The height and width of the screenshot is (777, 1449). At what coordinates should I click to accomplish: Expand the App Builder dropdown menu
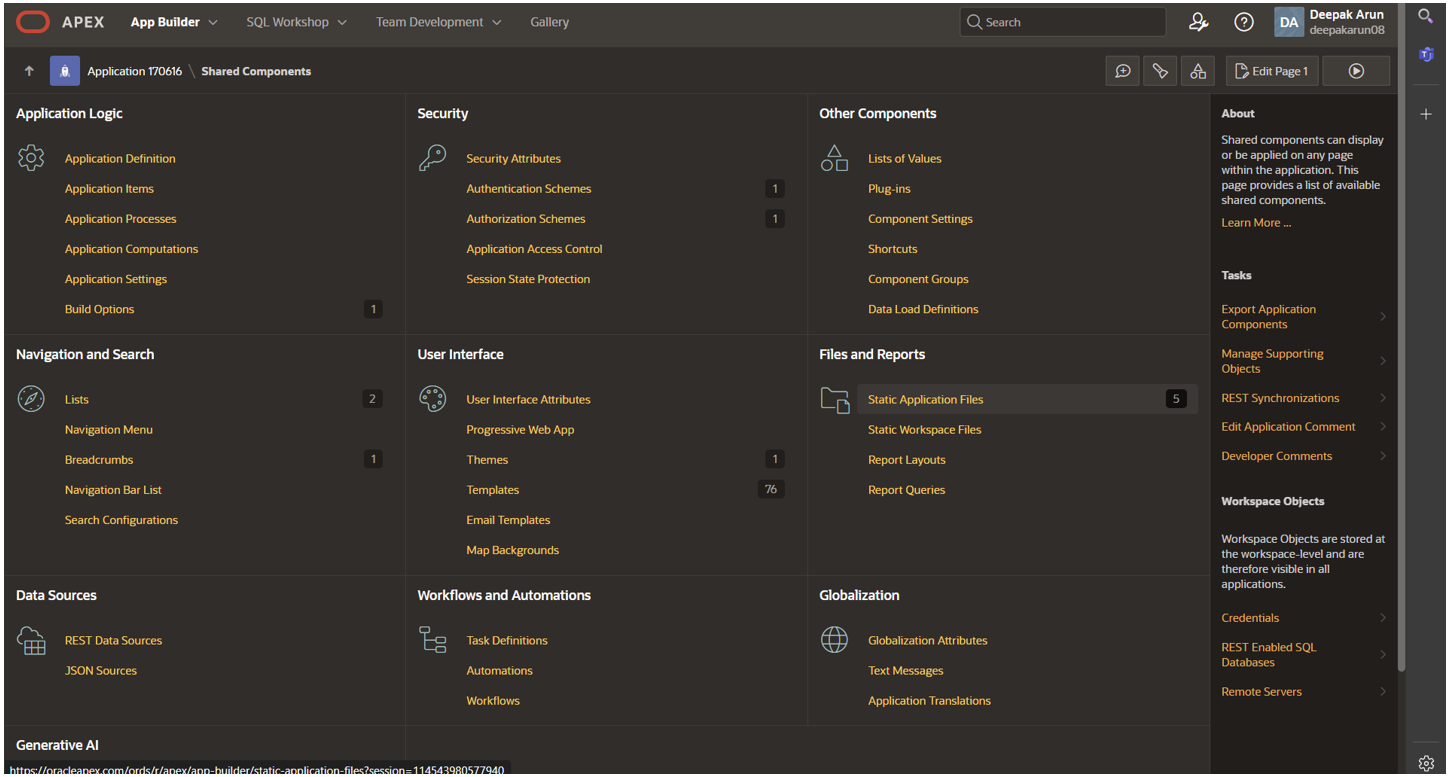[x=174, y=22]
